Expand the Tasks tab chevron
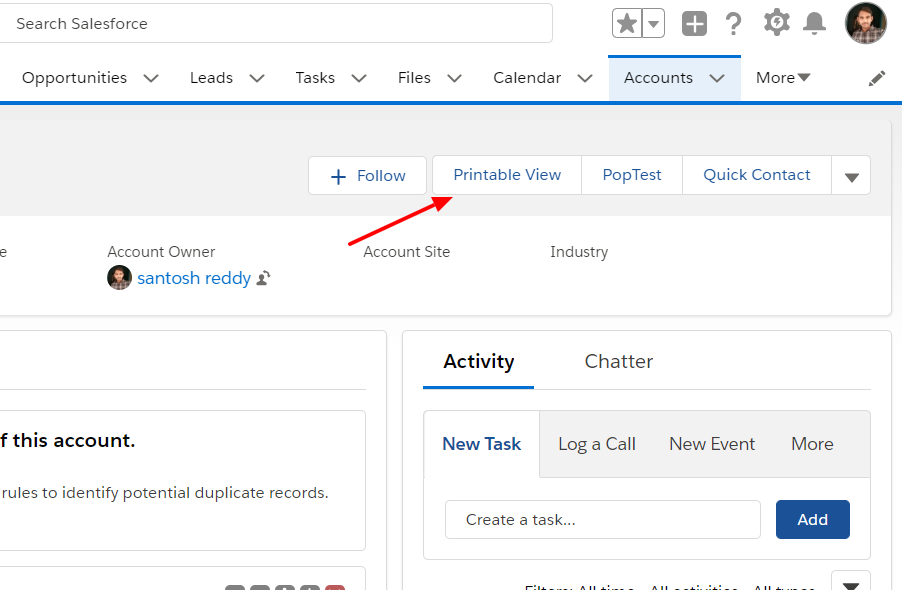The height and width of the screenshot is (590, 902). [x=359, y=78]
